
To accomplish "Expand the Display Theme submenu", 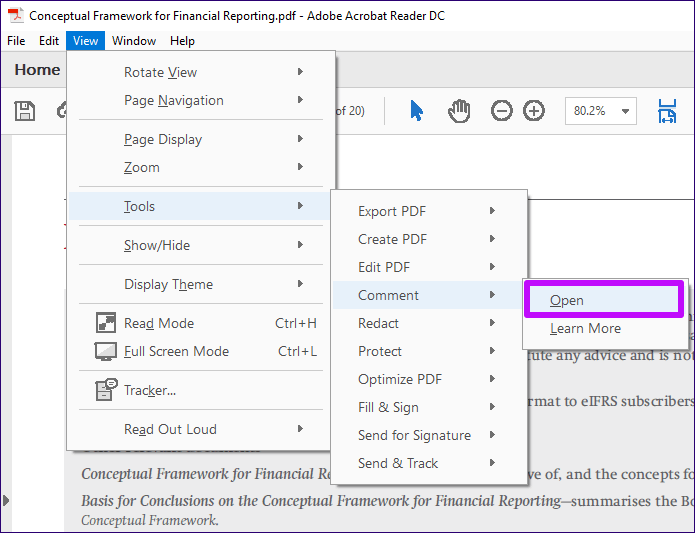I will [199, 284].
